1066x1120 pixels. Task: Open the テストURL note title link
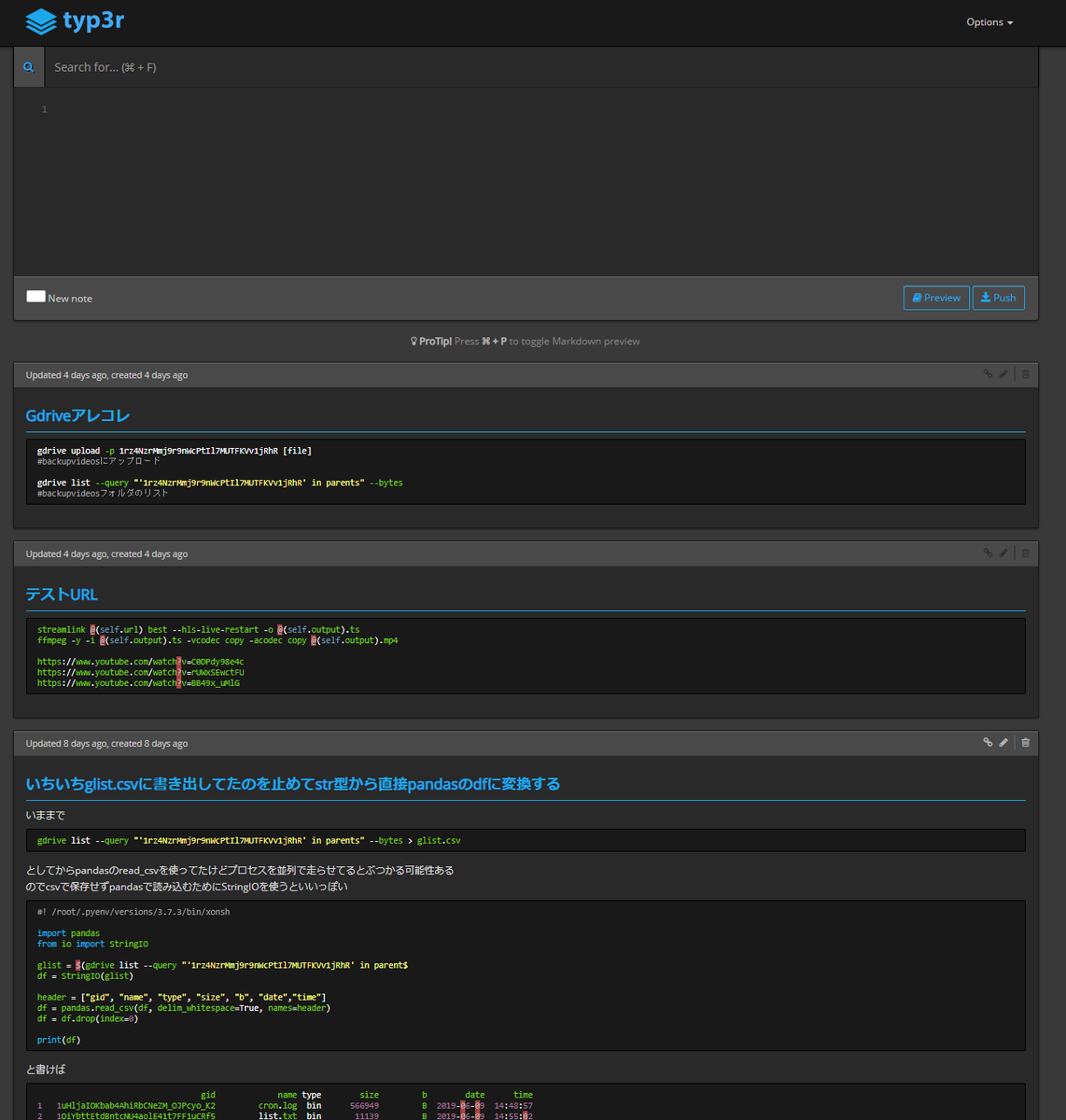[62, 595]
